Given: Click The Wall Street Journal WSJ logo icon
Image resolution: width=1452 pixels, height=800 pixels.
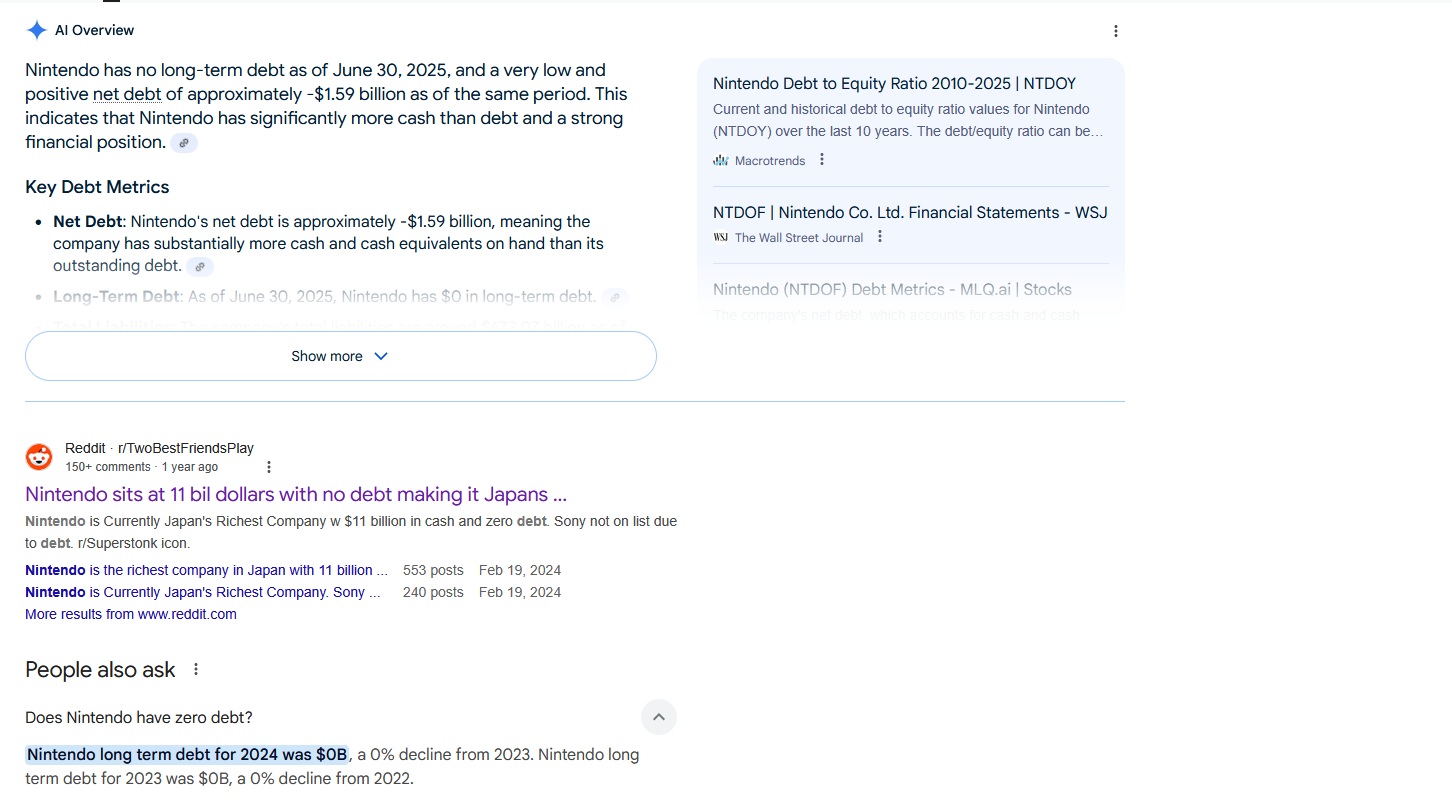Looking at the screenshot, I should tap(721, 237).
